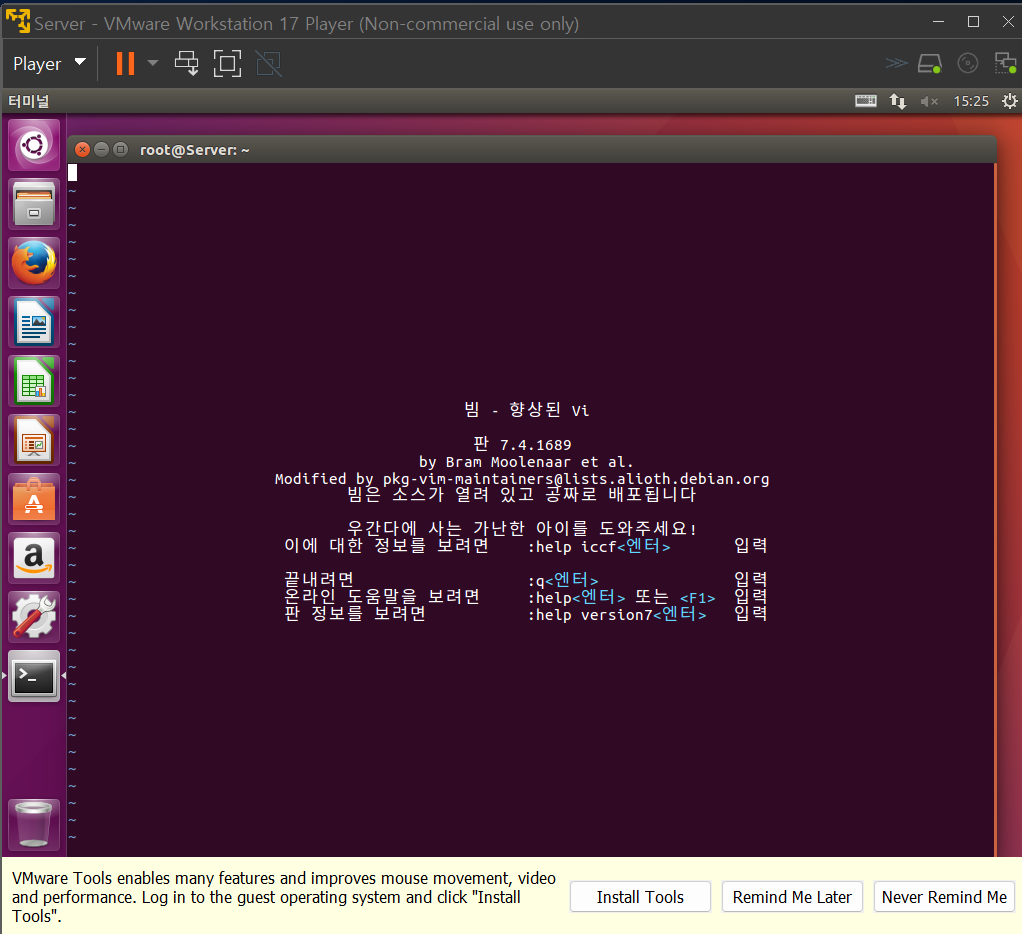The image size is (1022, 934).
Task: Launch Firefox web browser
Action: [34, 263]
